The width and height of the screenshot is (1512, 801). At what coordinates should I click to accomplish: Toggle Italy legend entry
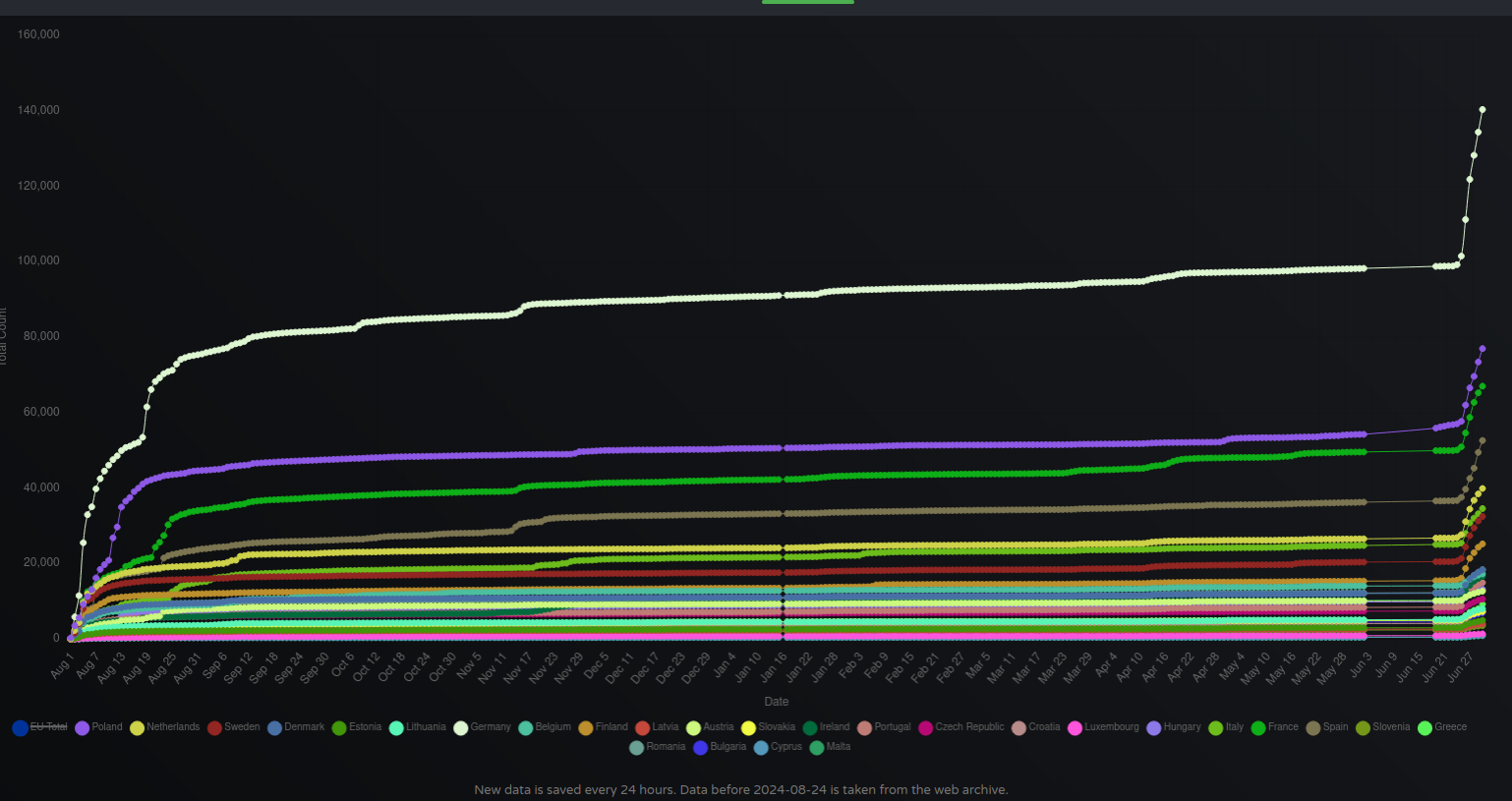click(x=1225, y=727)
